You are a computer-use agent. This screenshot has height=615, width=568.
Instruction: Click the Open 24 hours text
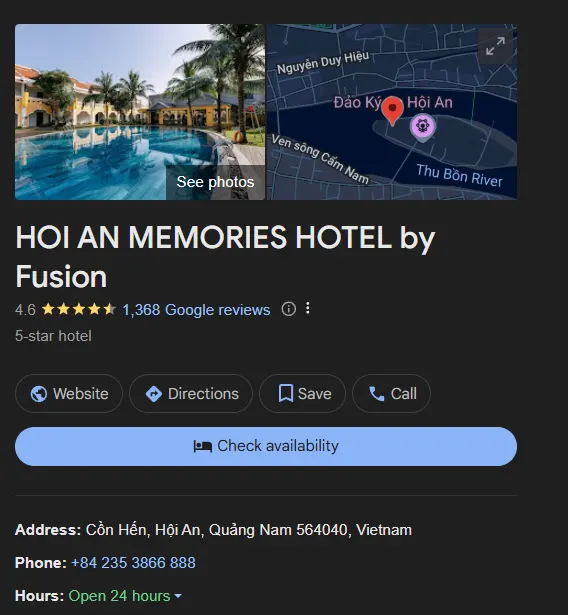pyautogui.click(x=119, y=596)
